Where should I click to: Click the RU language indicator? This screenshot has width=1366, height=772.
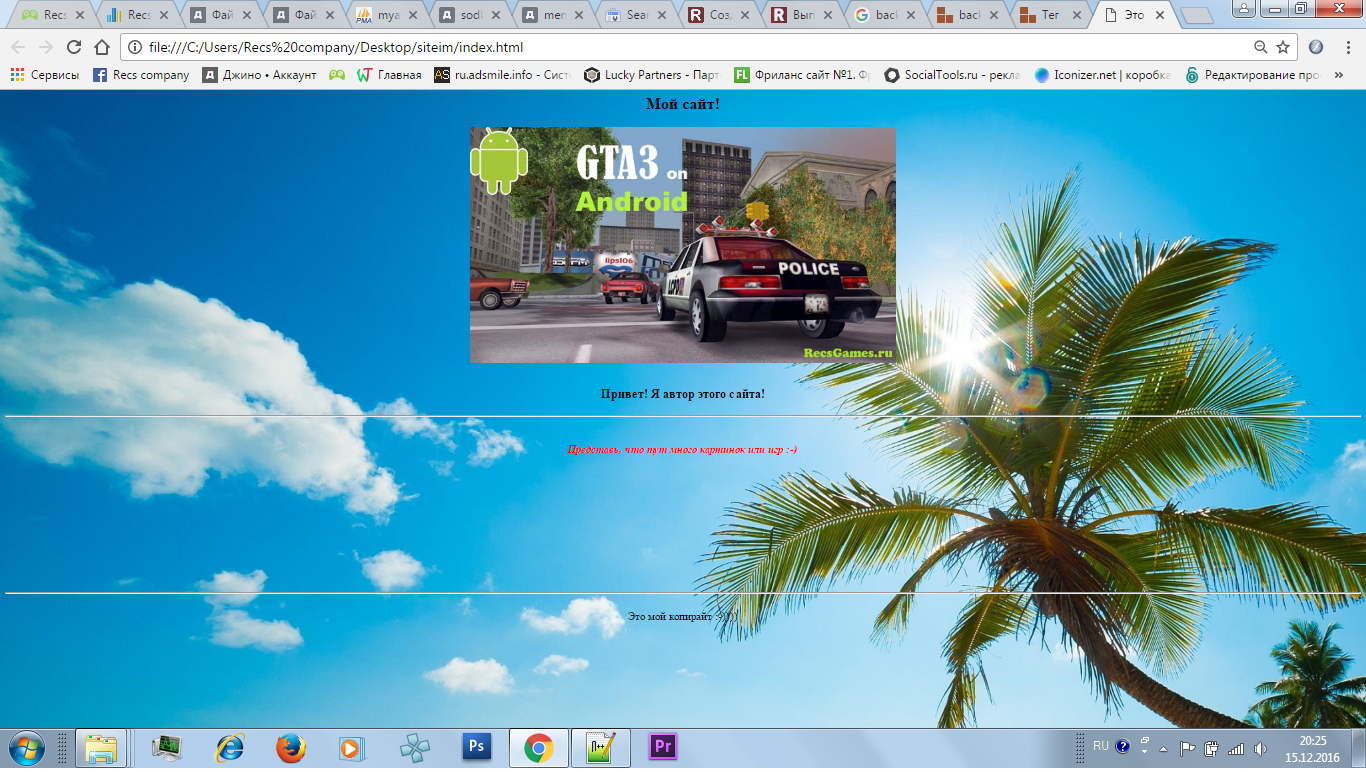[x=1100, y=746]
